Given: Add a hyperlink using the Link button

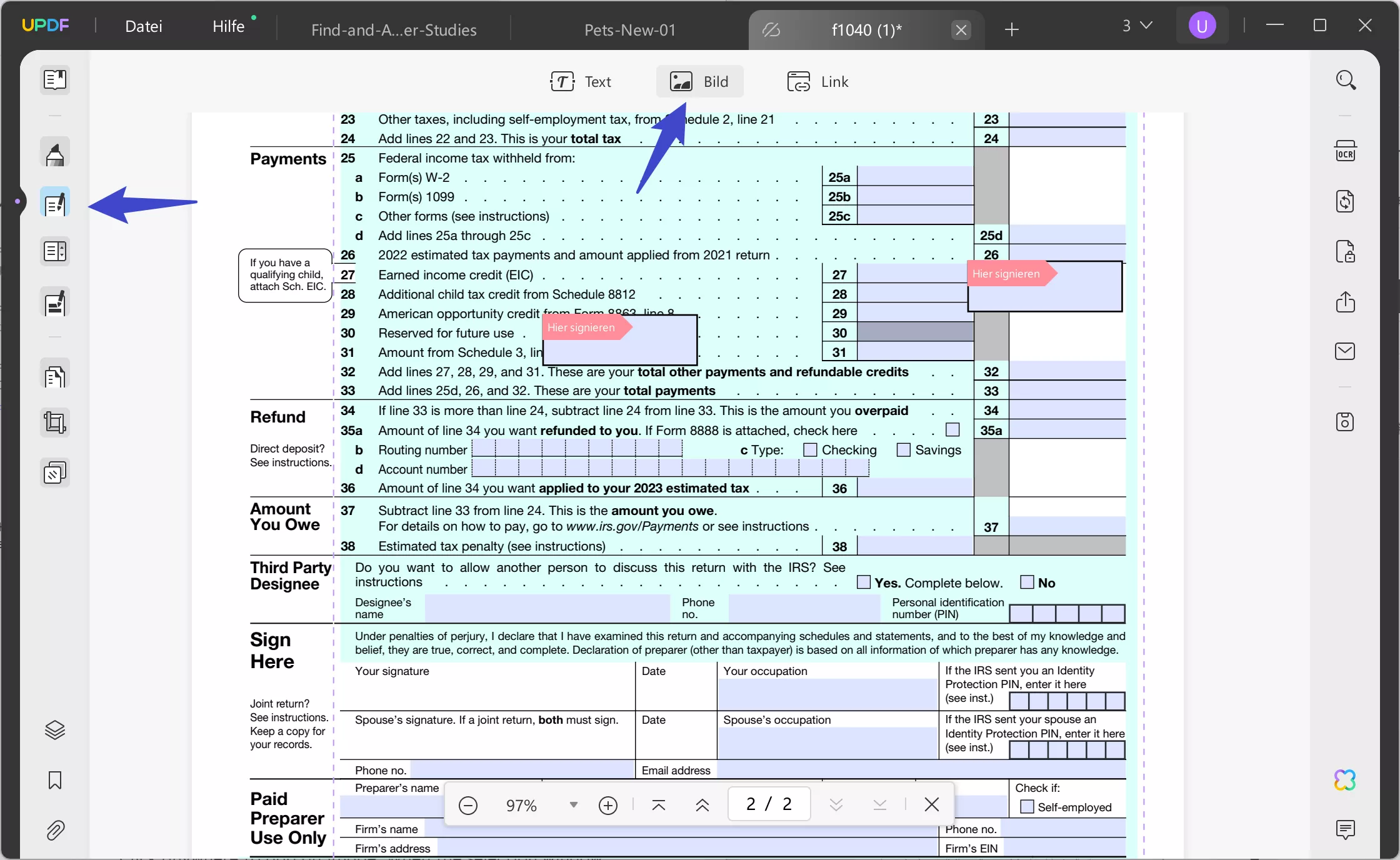Looking at the screenshot, I should pyautogui.click(x=817, y=81).
